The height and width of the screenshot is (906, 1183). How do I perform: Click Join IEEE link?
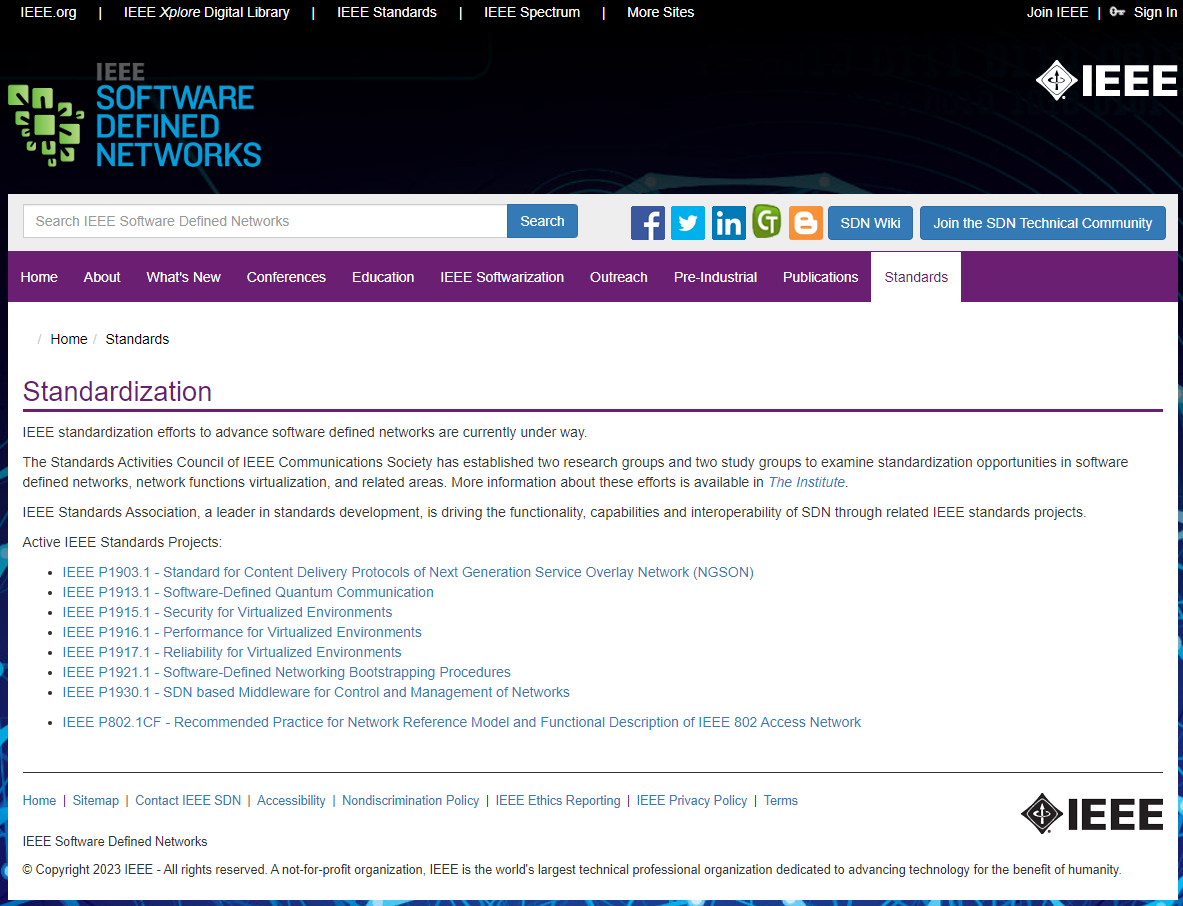[x=1057, y=12]
